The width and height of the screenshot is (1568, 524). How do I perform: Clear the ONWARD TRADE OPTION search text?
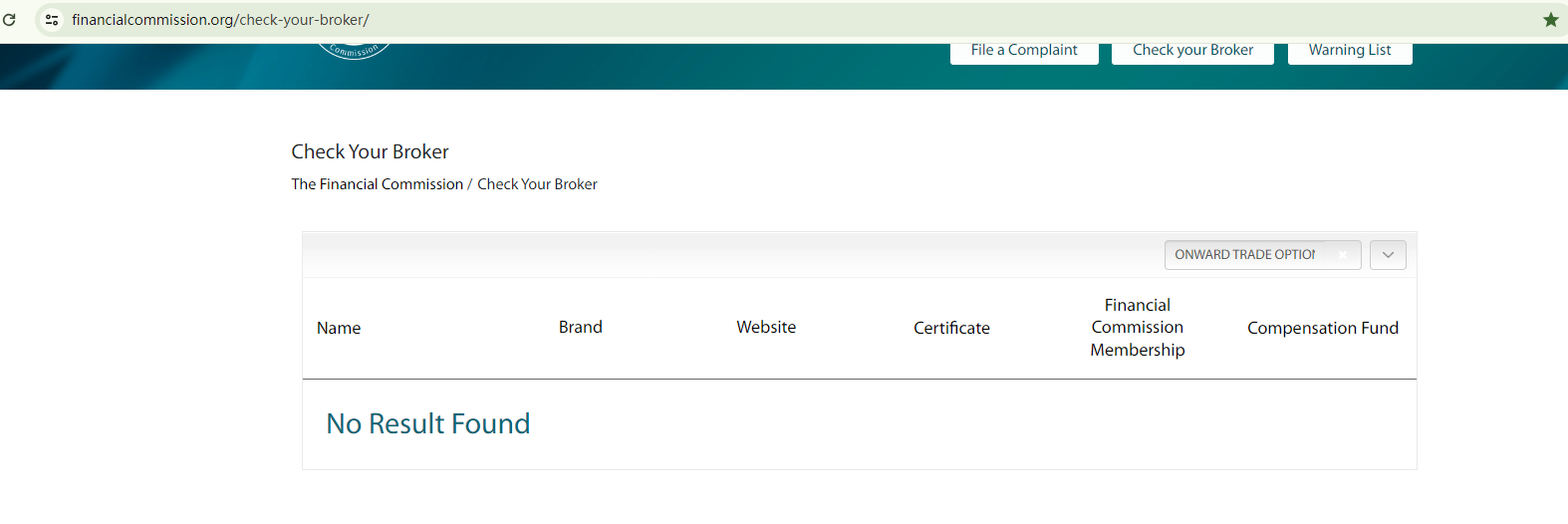pyautogui.click(x=1343, y=255)
